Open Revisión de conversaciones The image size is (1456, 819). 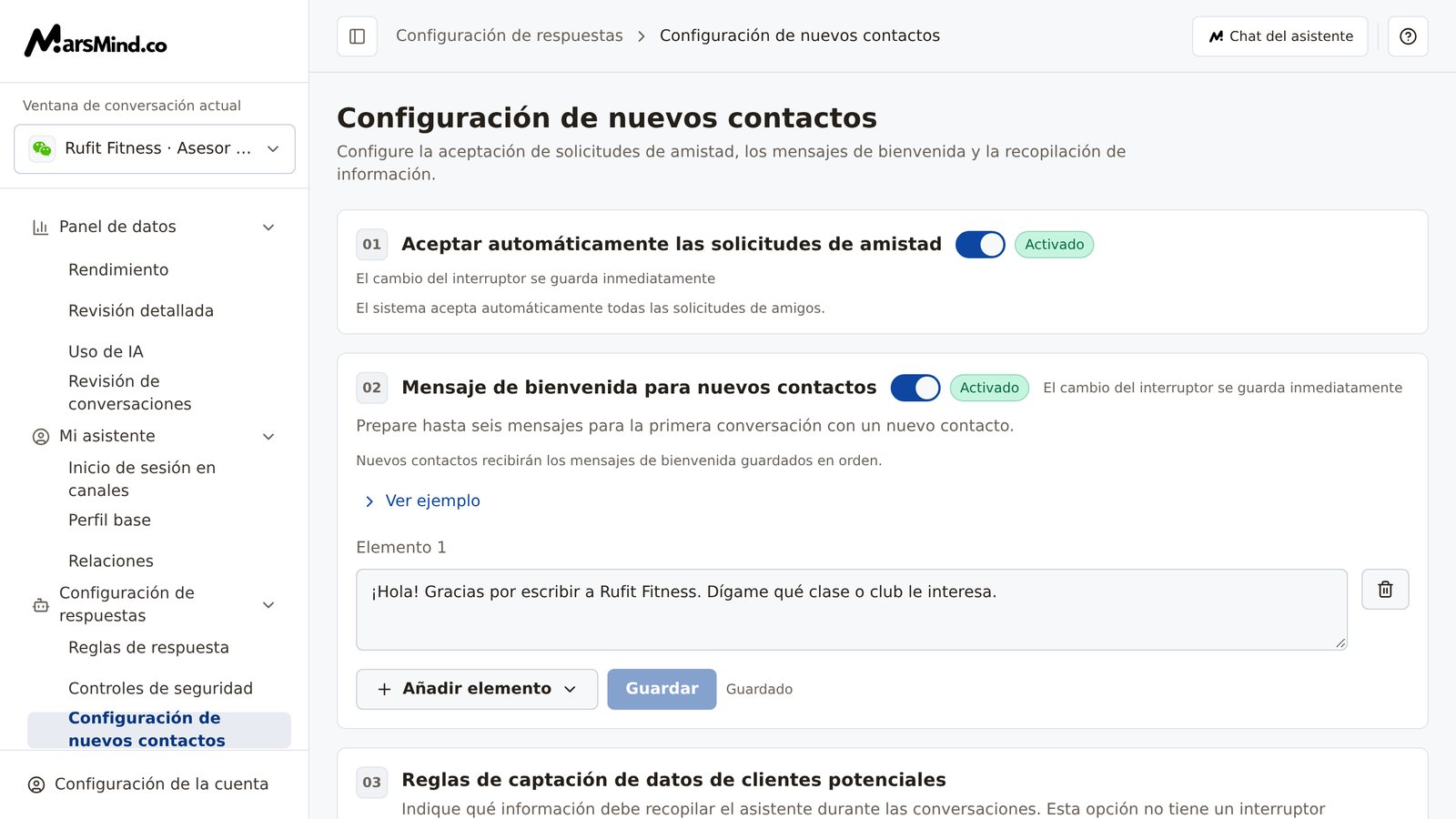130,393
